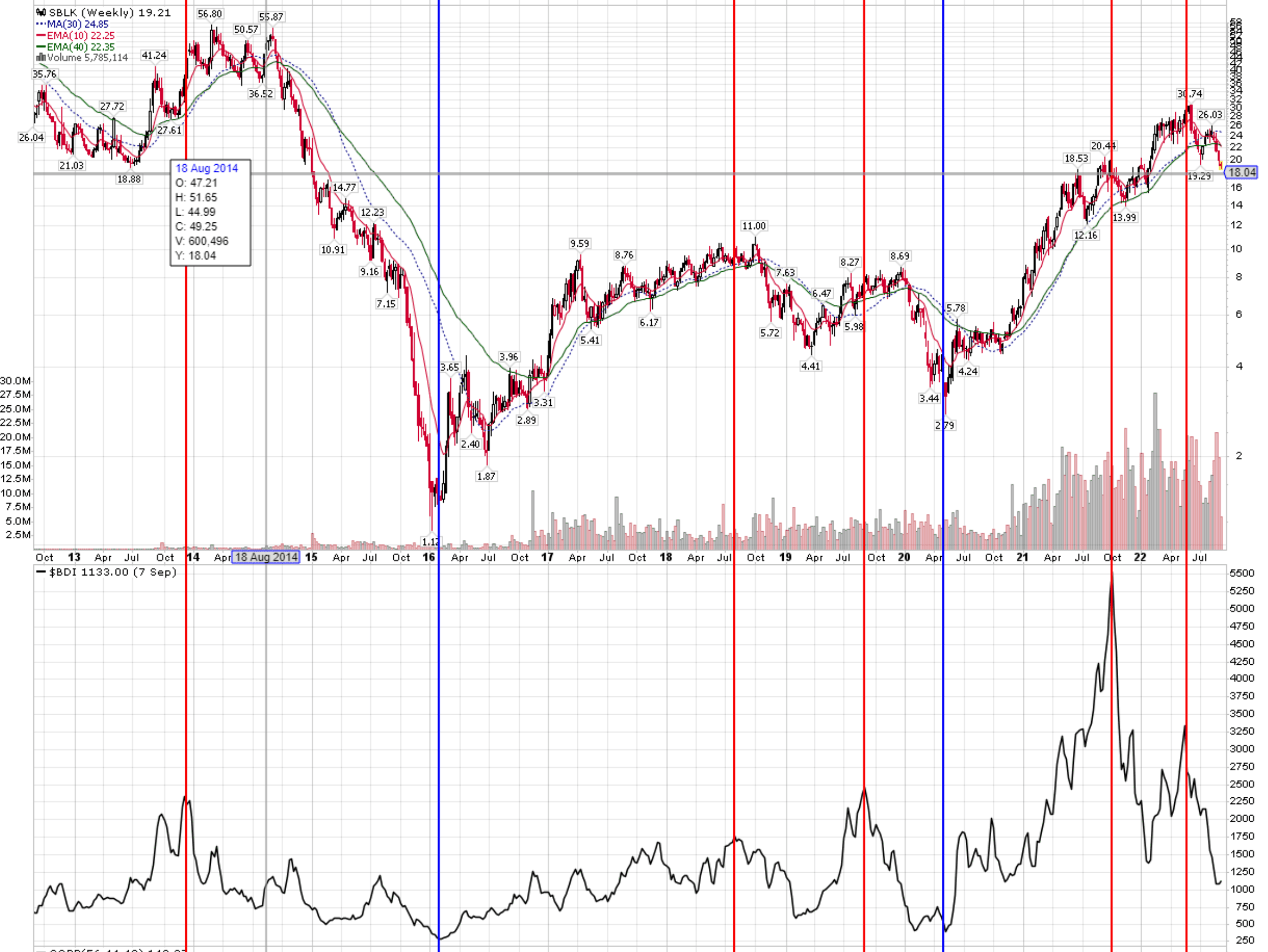Click the L: 44.99 value in tooltip
This screenshot has height=952, width=1268.
coord(195,211)
